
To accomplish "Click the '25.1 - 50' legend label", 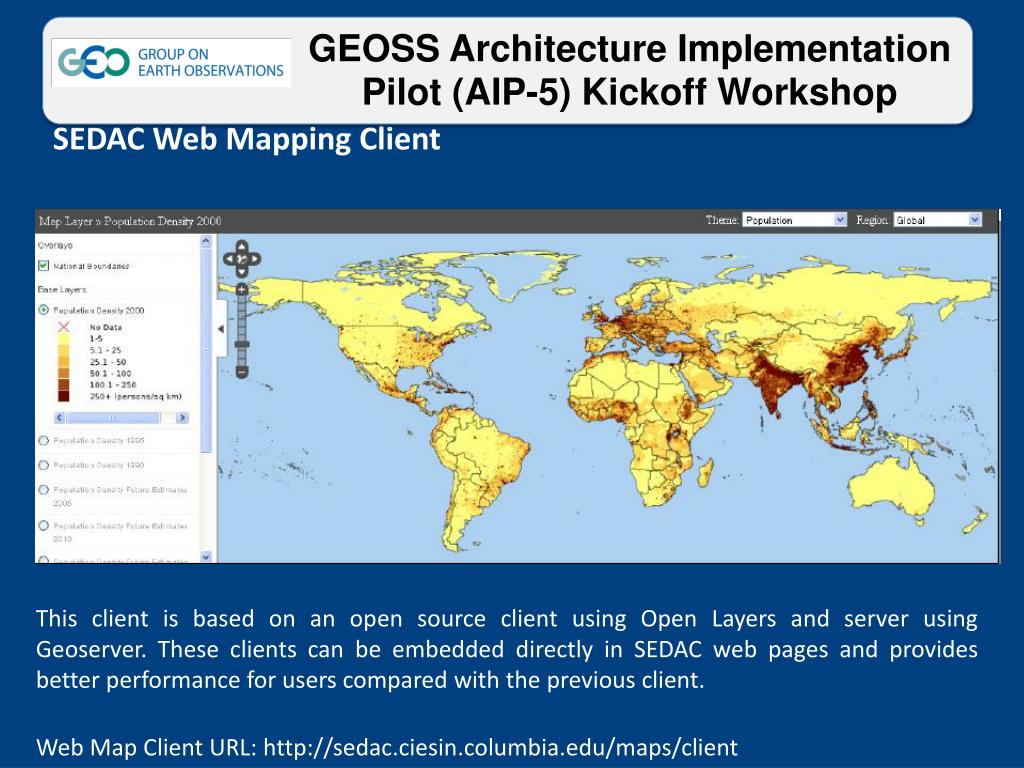I will tap(108, 362).
